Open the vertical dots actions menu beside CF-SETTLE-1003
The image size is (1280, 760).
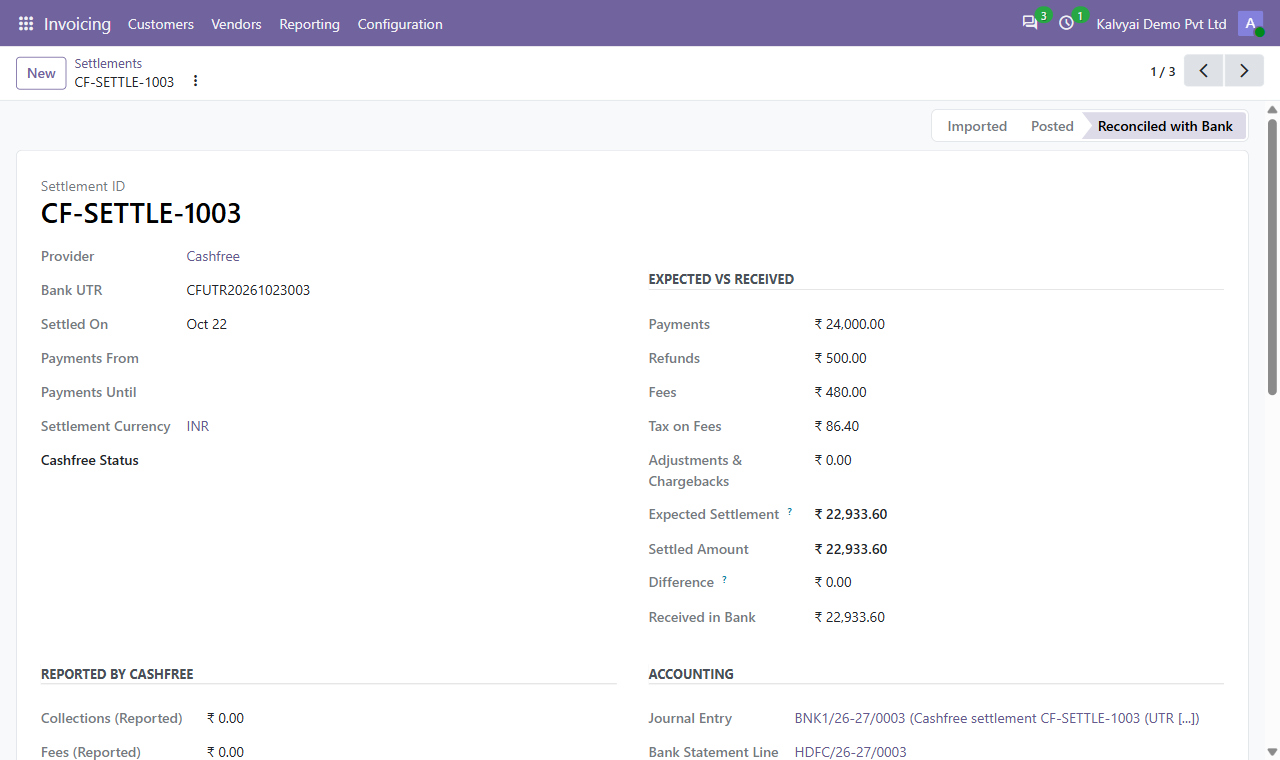click(x=195, y=81)
